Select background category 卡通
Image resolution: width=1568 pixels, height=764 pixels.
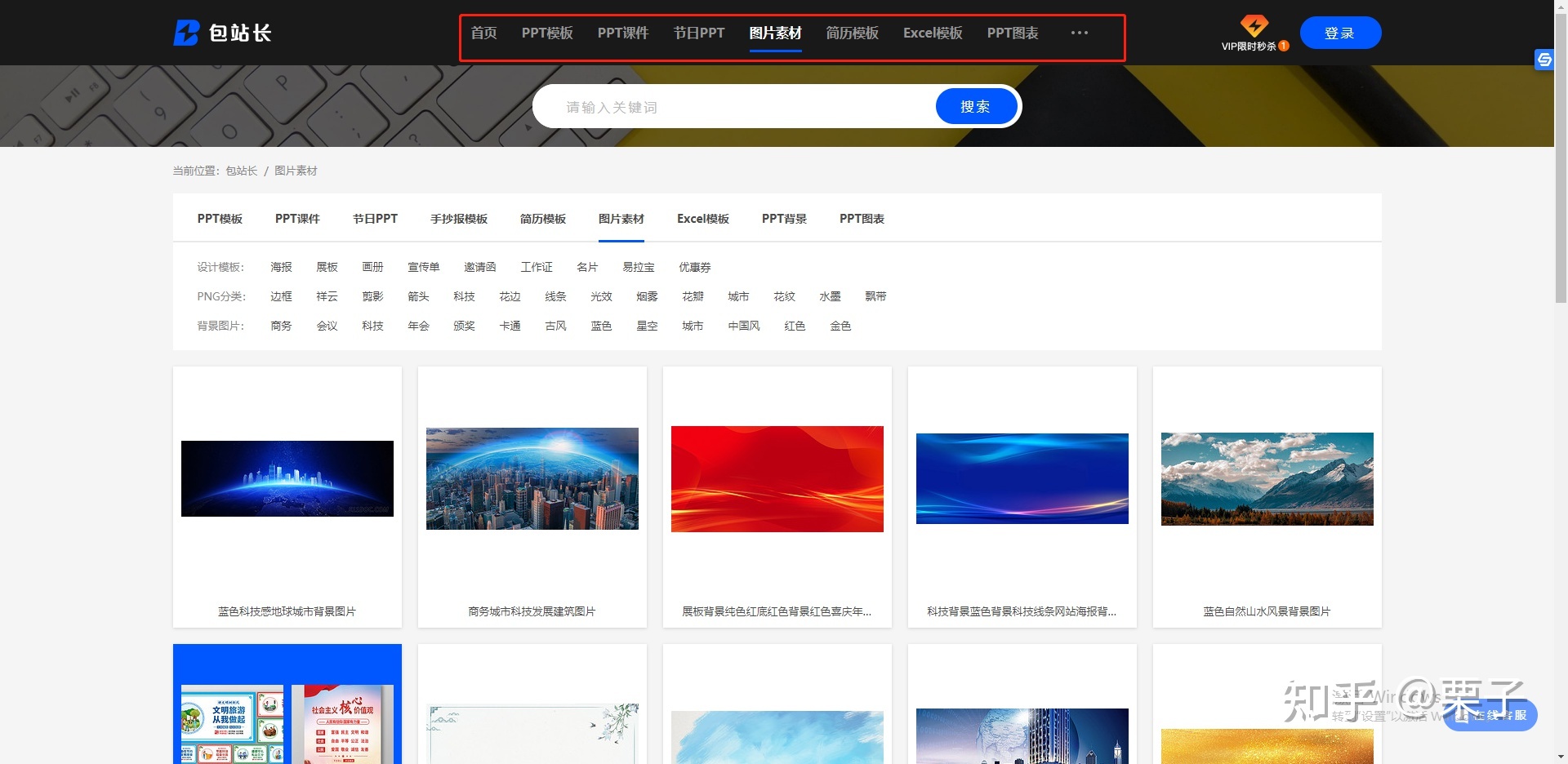(510, 326)
